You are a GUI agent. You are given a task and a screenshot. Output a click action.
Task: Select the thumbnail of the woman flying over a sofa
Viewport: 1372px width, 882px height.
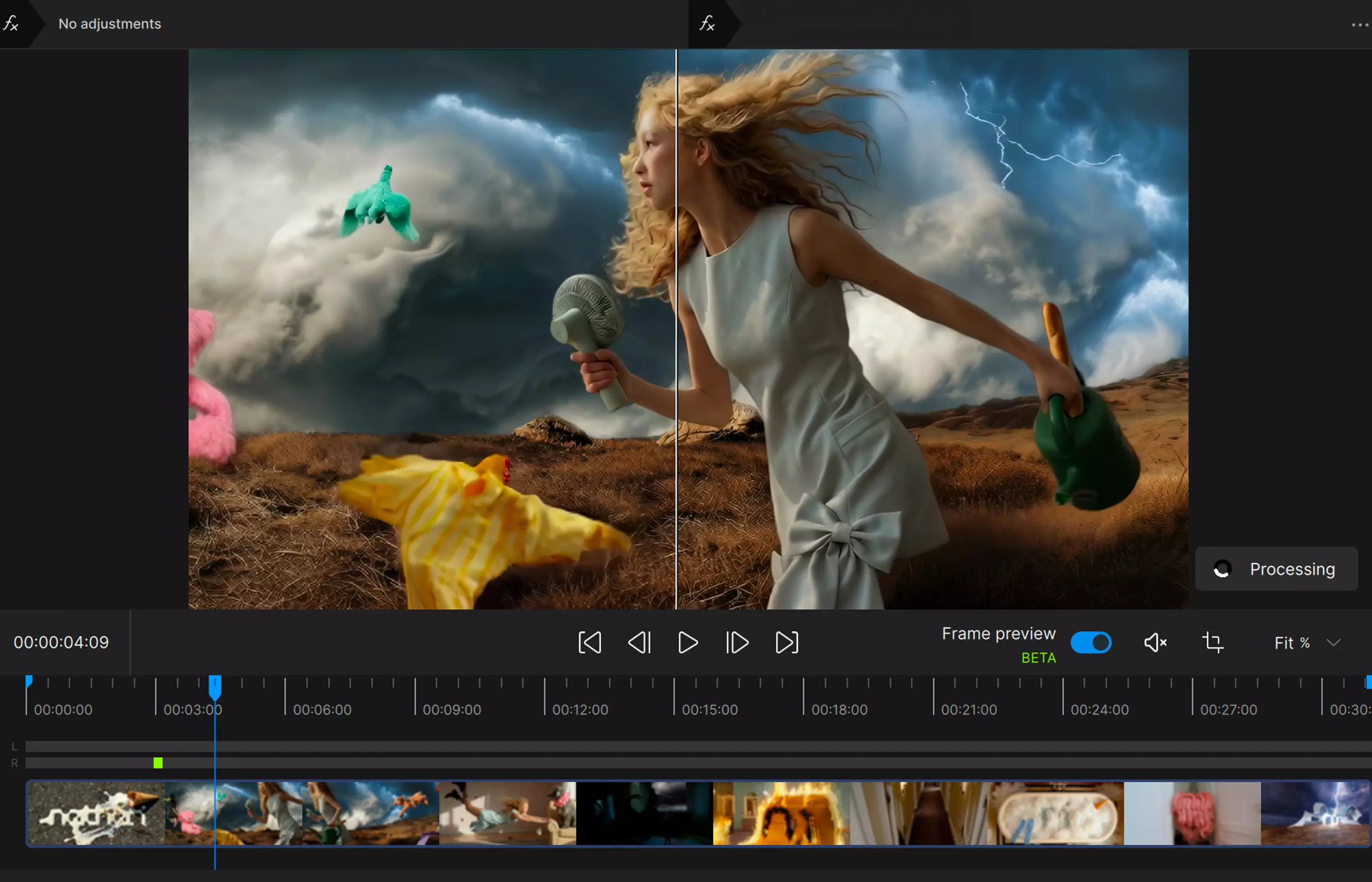coord(507,813)
